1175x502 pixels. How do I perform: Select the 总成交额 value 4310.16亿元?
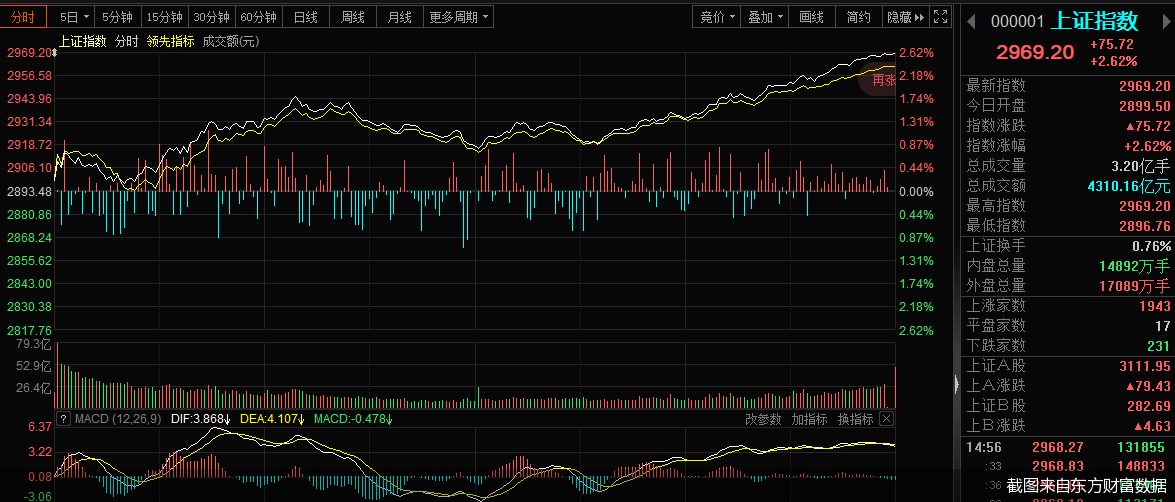[1129, 186]
